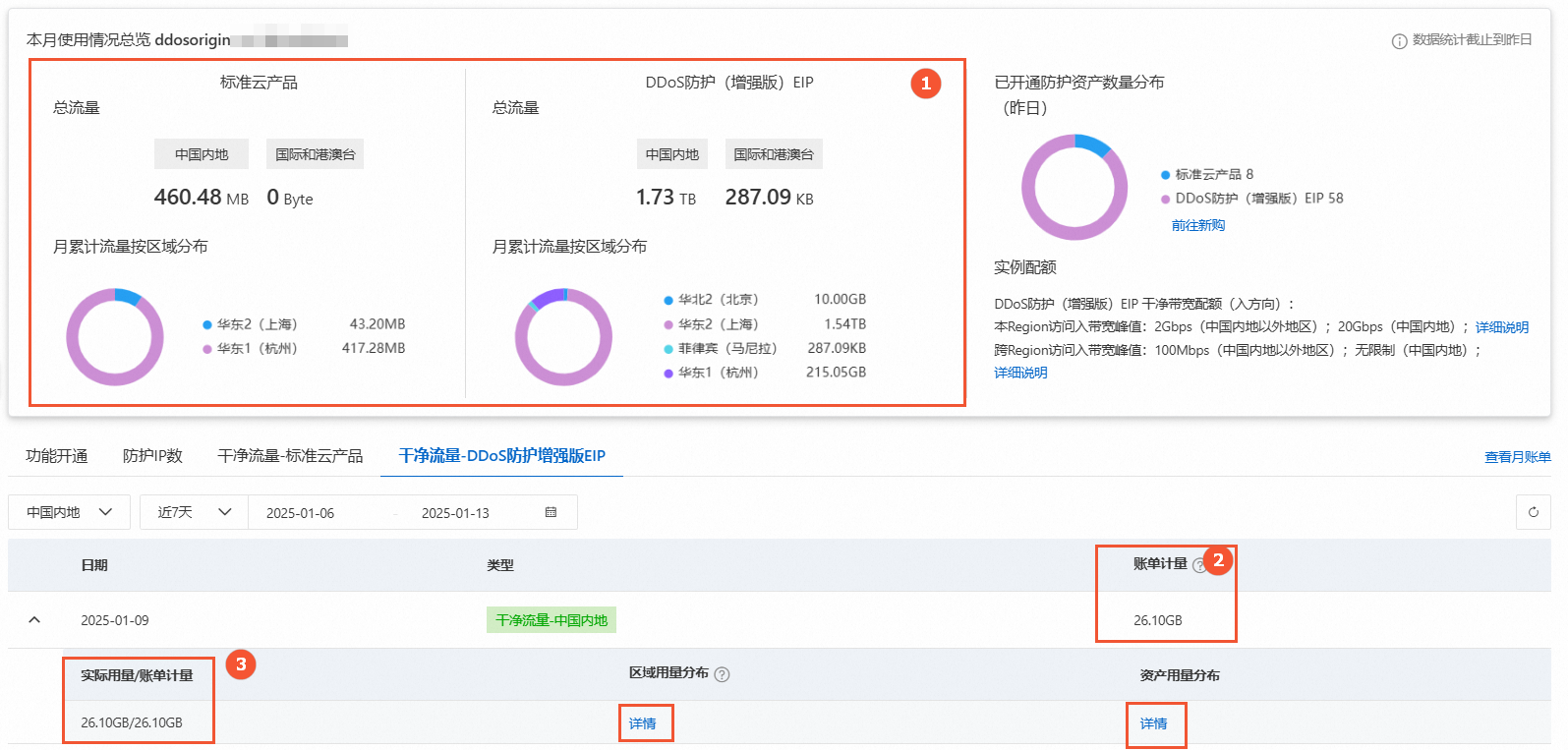Click the 类型 column header
This screenshot has height=750, width=1568.
click(500, 565)
